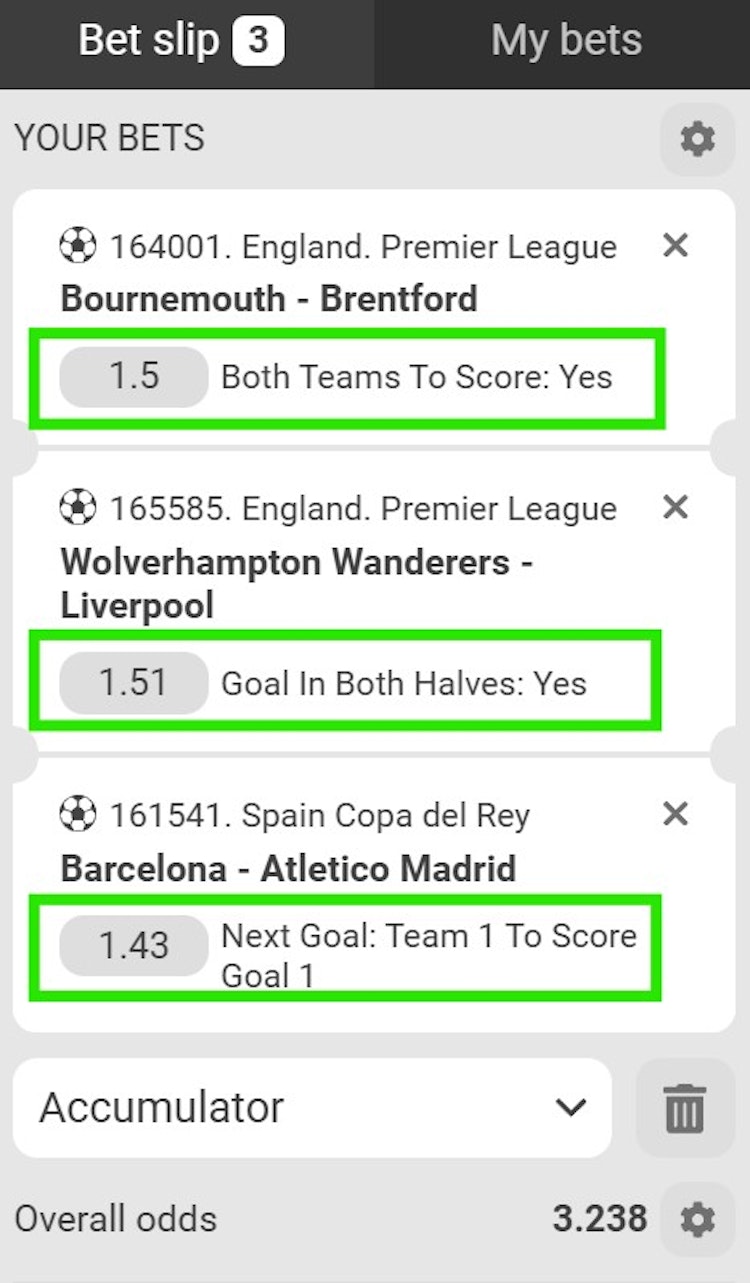Clear all bets using the trash bin icon

[x=683, y=1108]
